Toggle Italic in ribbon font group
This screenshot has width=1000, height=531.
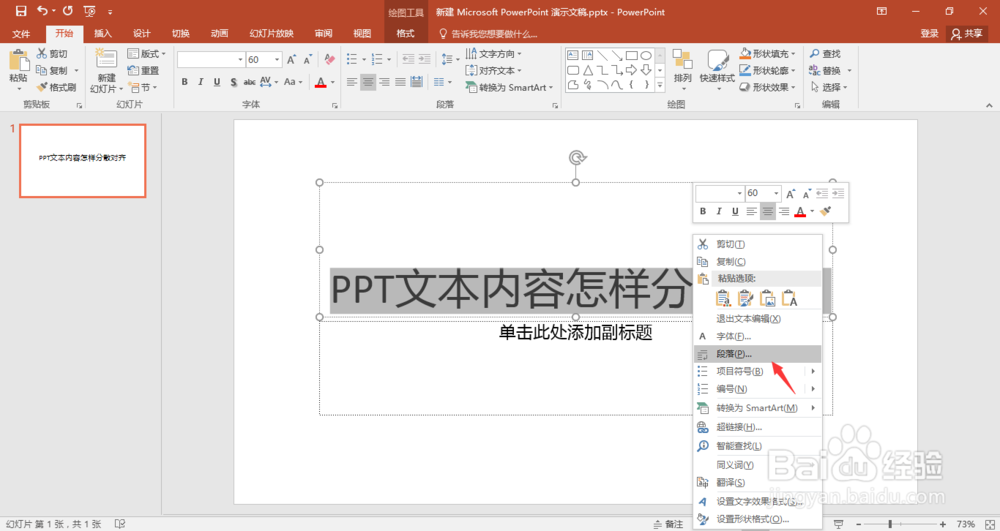(200, 82)
